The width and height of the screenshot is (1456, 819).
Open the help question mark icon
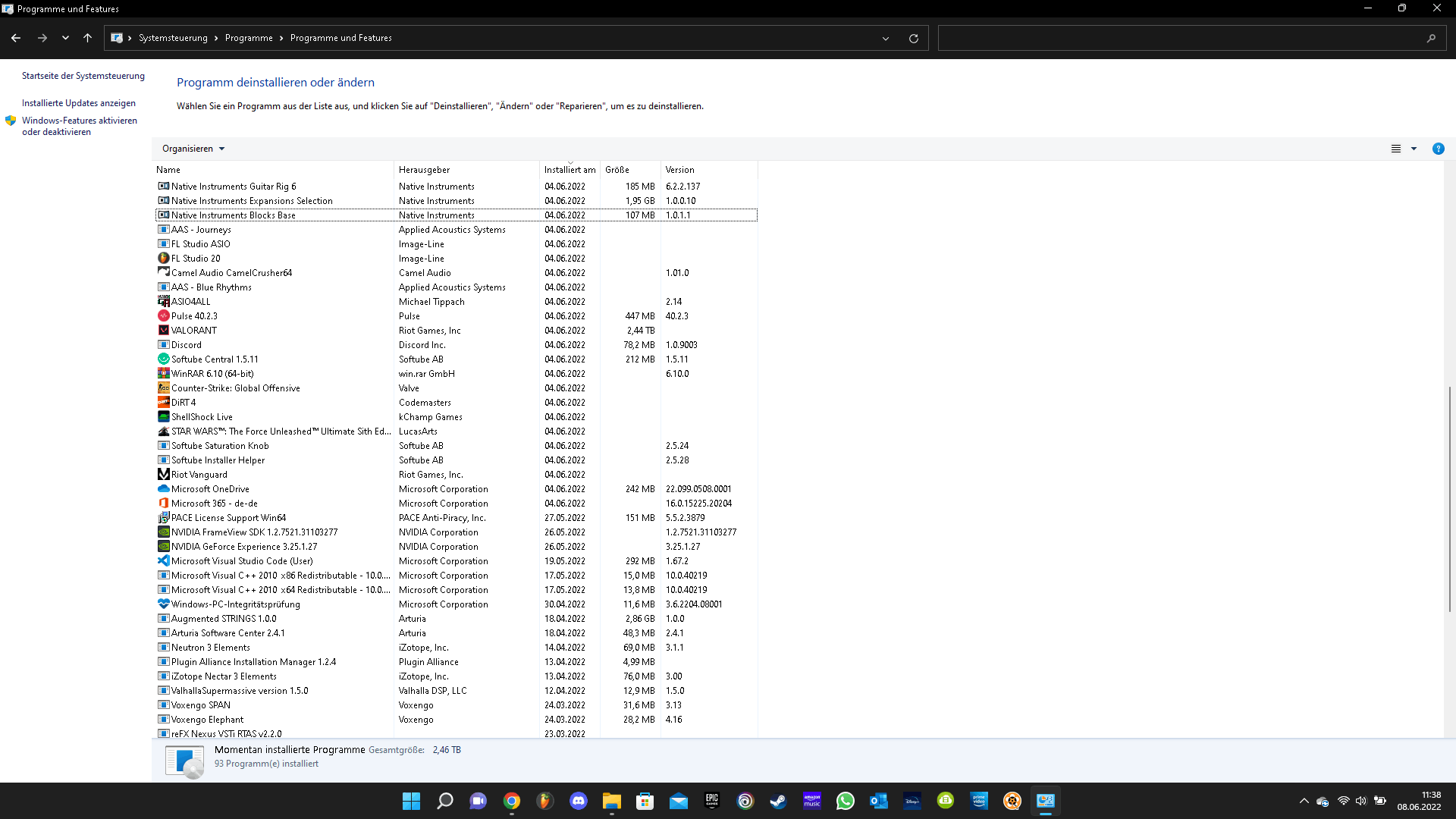(x=1438, y=149)
